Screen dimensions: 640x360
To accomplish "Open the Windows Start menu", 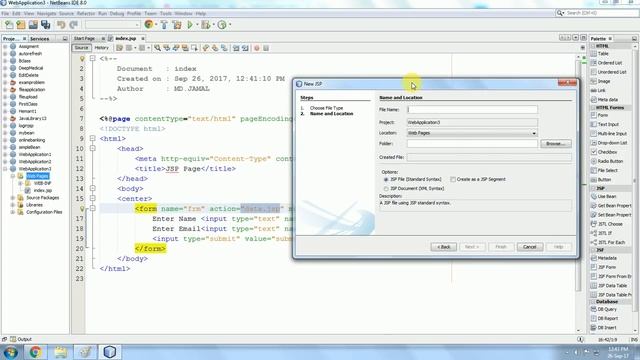I will [x=11, y=352].
